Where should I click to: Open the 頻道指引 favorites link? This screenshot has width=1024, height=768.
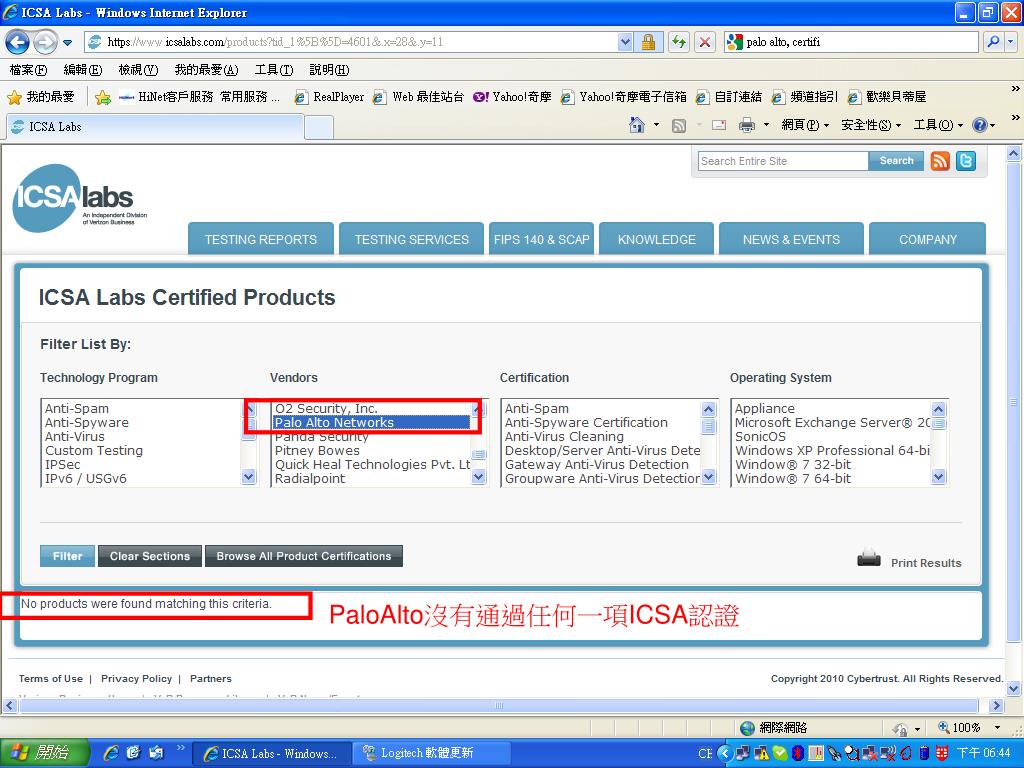pyautogui.click(x=805, y=97)
